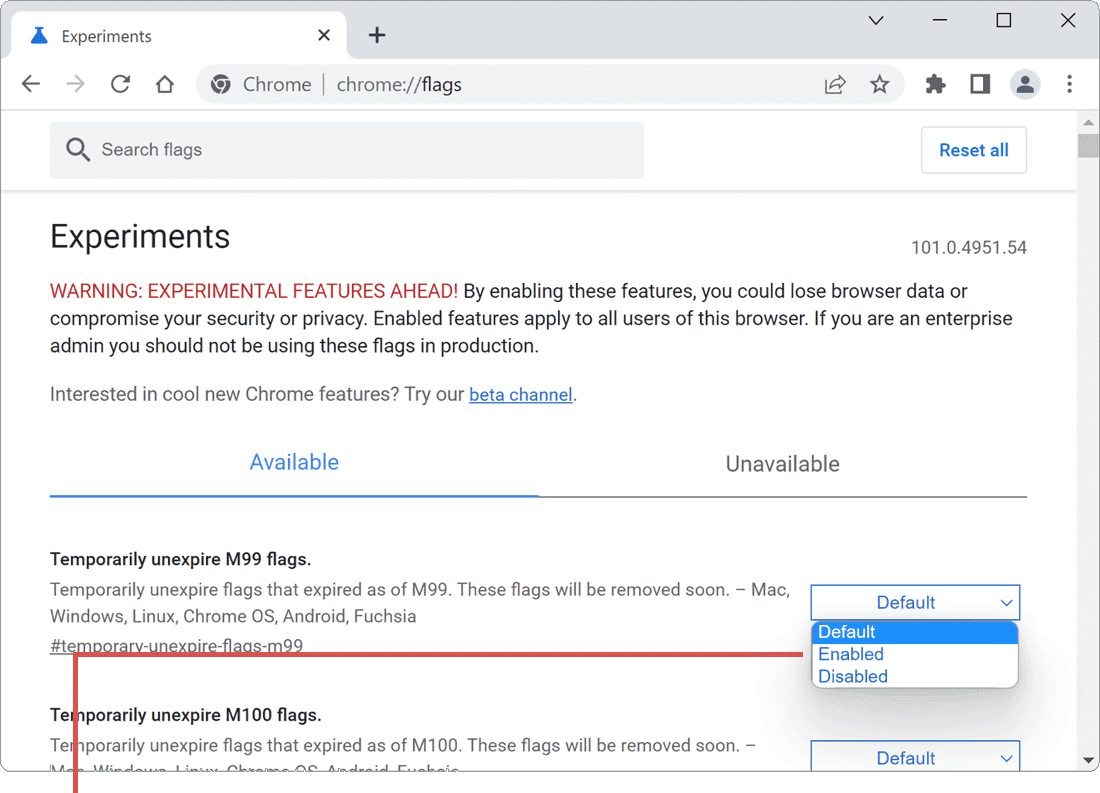Open the Extensions puzzle icon

pyautogui.click(x=935, y=84)
